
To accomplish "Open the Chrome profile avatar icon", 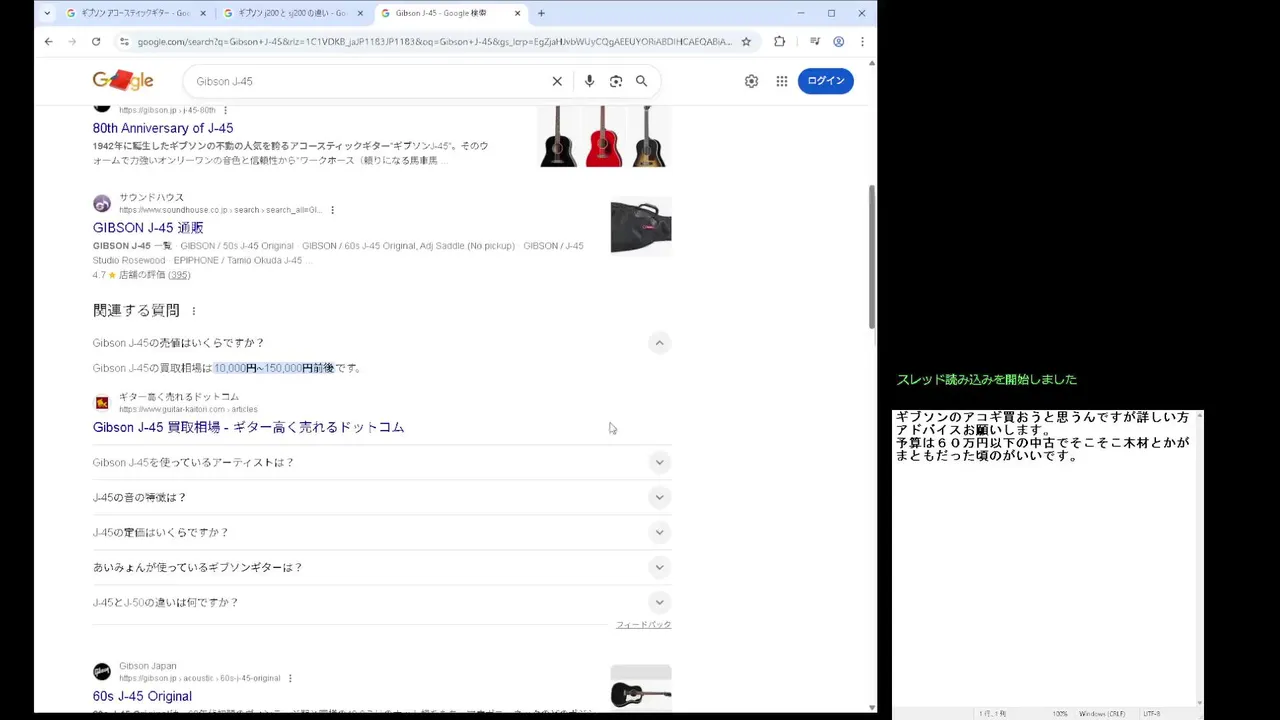I will (839, 41).
